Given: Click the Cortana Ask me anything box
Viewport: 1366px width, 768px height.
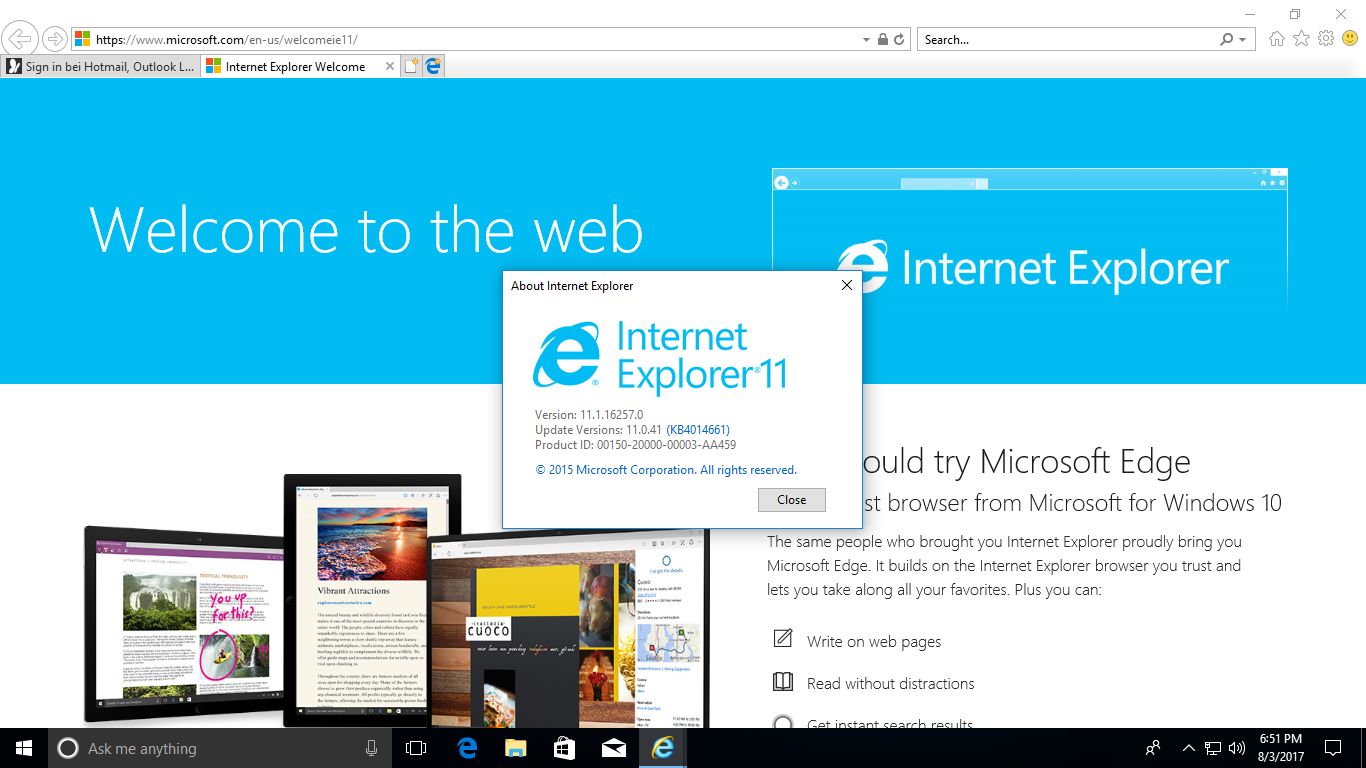Looking at the screenshot, I should click(220, 748).
